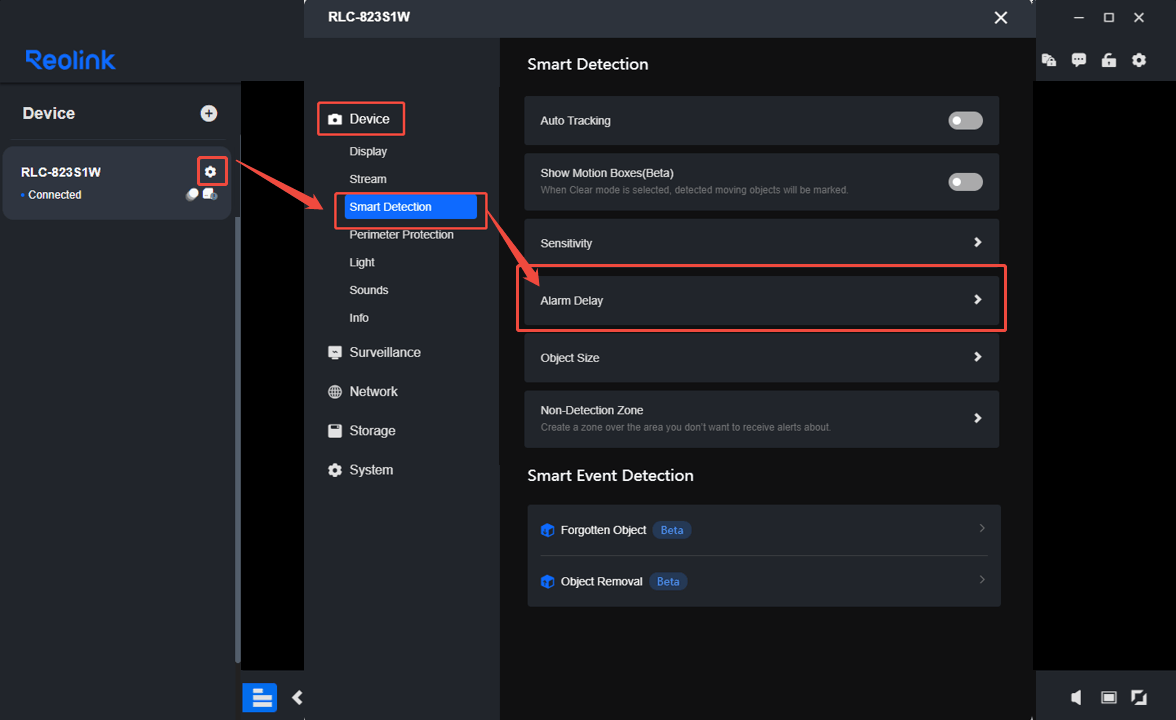Collapse the device panel with left arrow
This screenshot has width=1176, height=720.
[x=297, y=698]
